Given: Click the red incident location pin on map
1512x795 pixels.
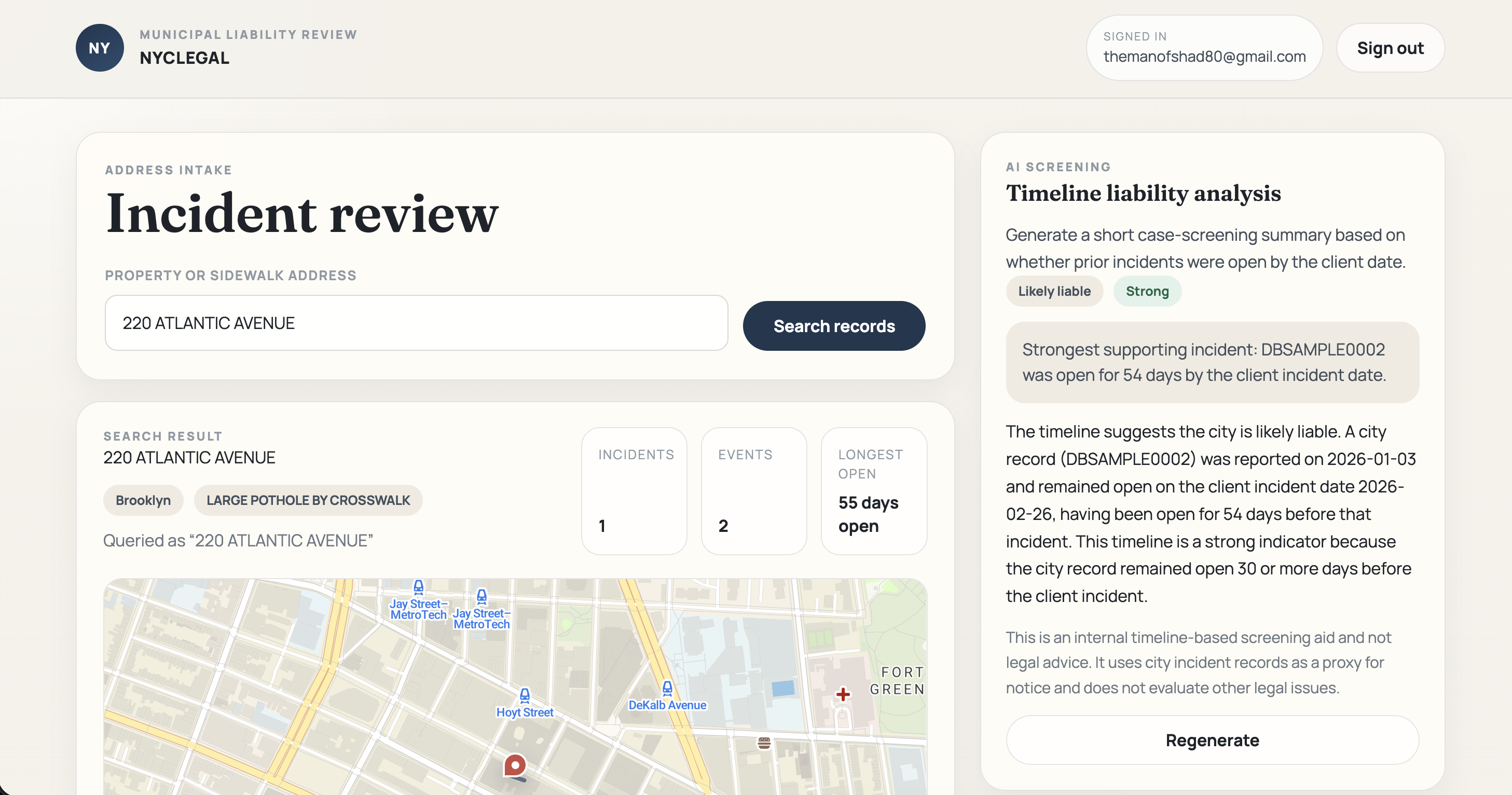Looking at the screenshot, I should coord(515,765).
